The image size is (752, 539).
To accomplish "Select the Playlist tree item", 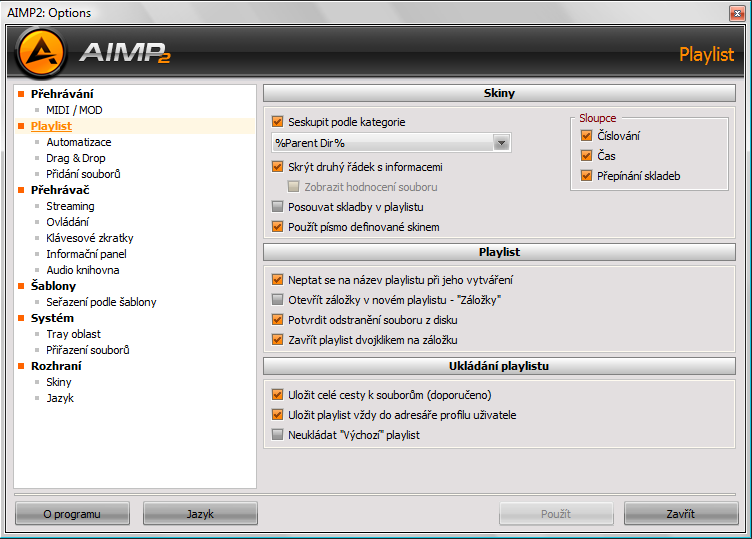I will [x=51, y=126].
